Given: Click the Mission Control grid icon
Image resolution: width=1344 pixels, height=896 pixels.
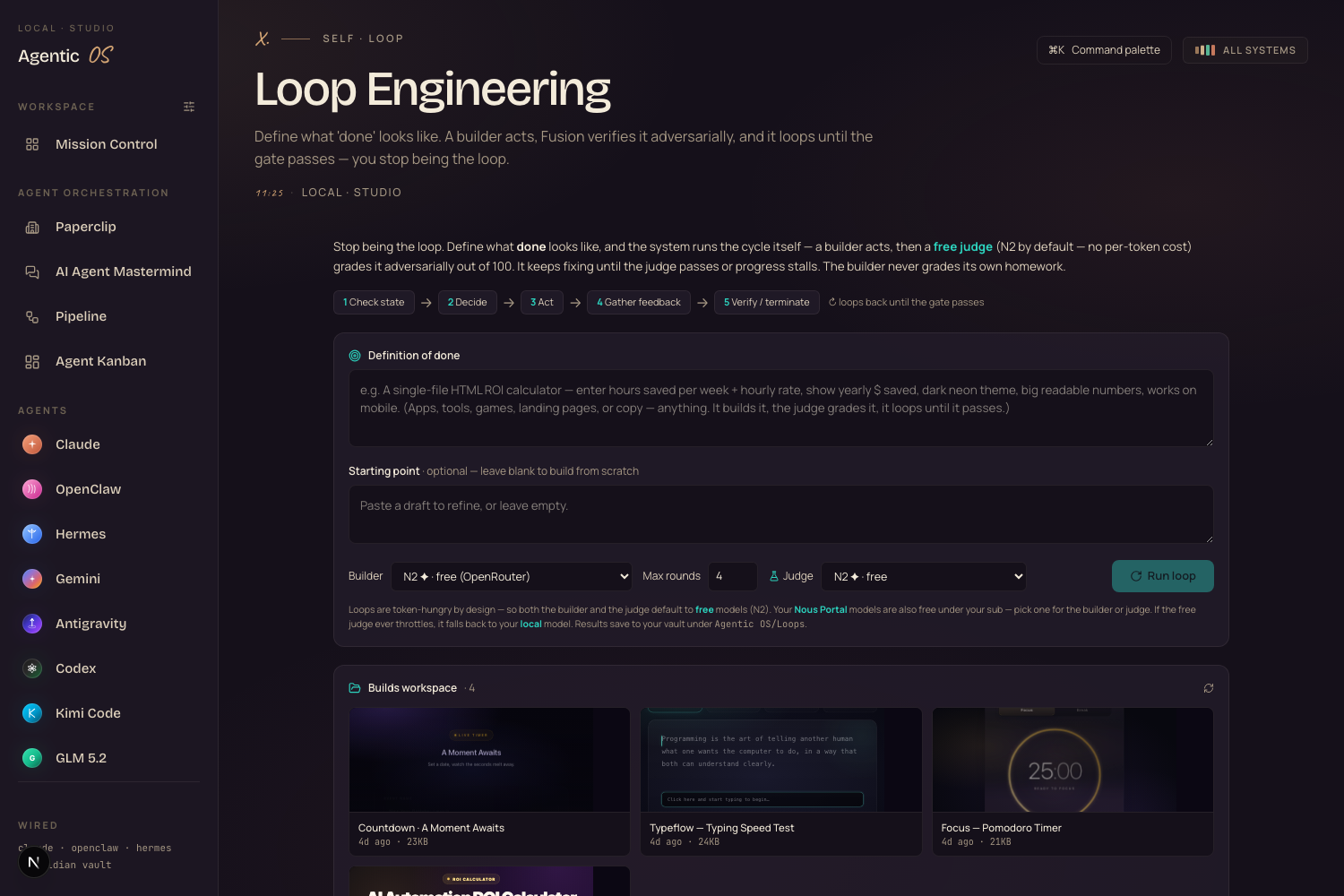Looking at the screenshot, I should 32,144.
